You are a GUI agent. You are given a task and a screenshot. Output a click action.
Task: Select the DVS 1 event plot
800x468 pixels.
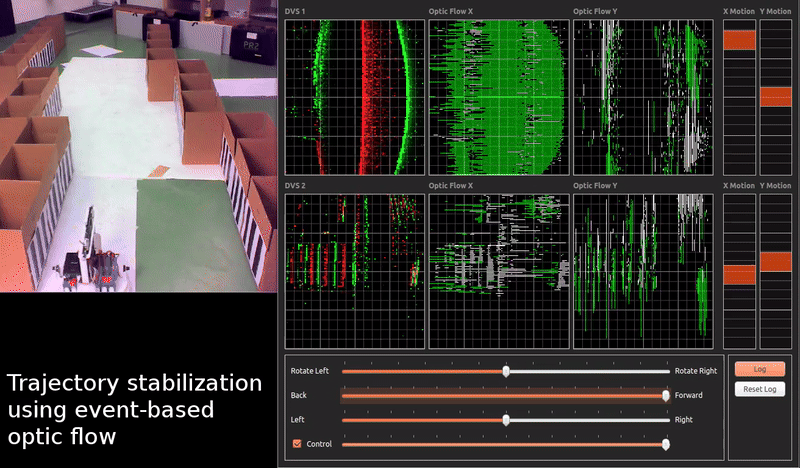point(353,97)
